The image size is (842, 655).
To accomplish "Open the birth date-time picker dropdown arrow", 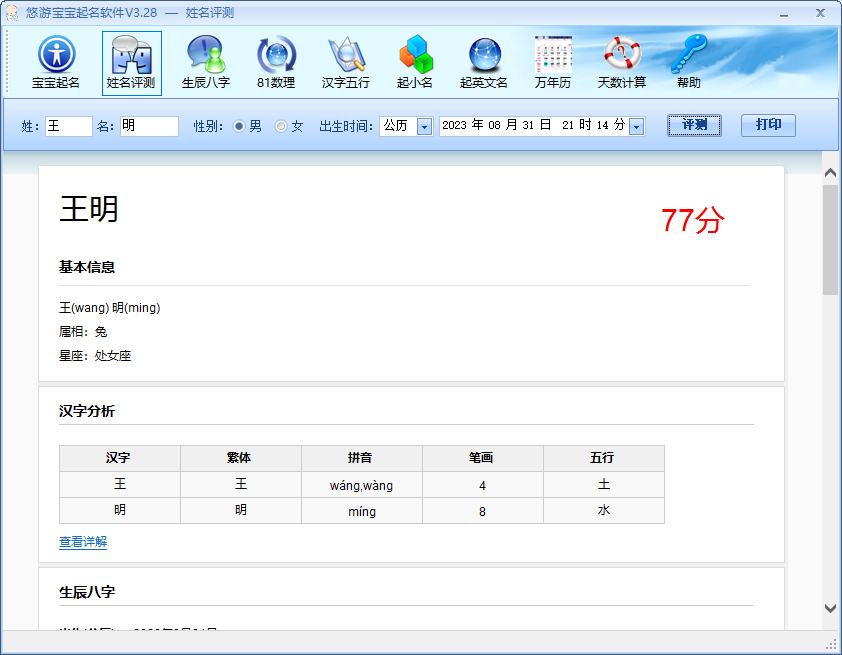I will tap(637, 127).
